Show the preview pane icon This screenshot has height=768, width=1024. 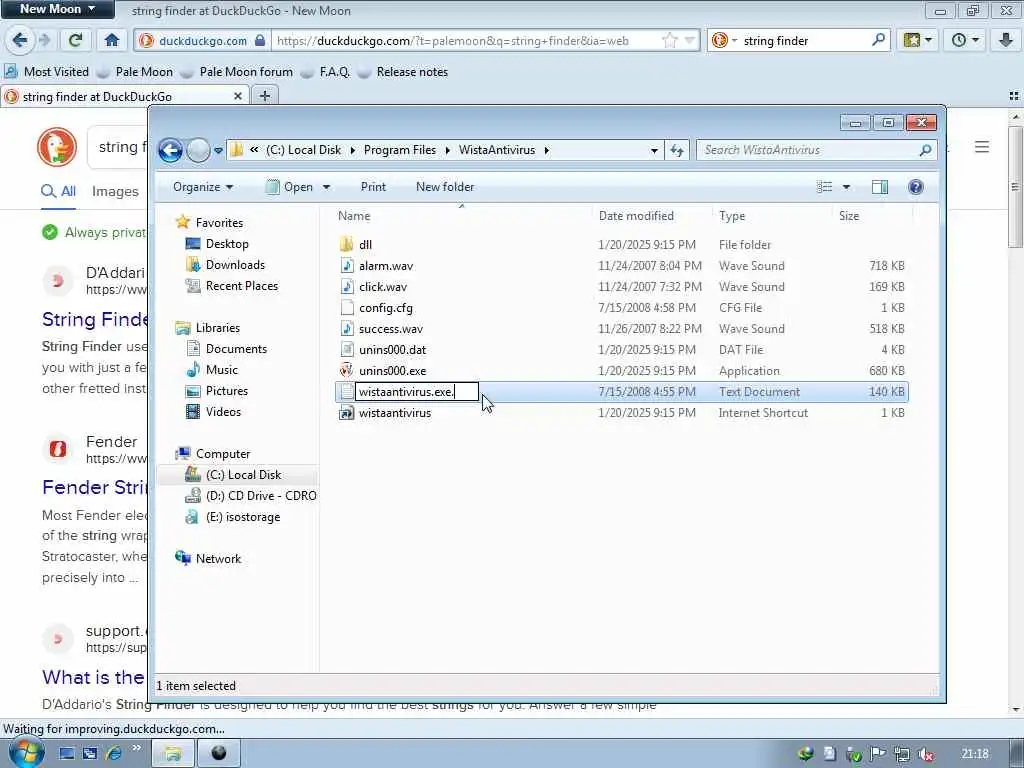[880, 187]
